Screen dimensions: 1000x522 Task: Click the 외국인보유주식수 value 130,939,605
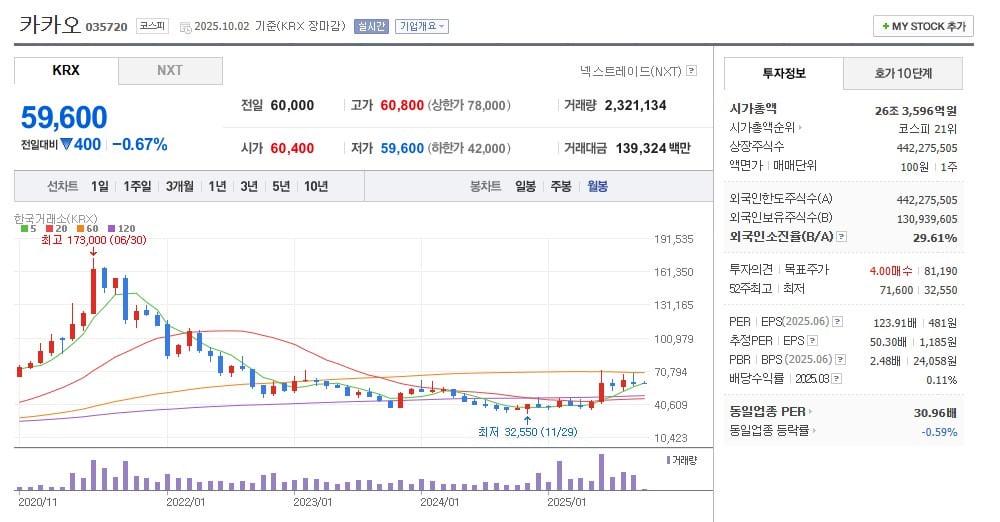pyautogui.click(x=927, y=219)
